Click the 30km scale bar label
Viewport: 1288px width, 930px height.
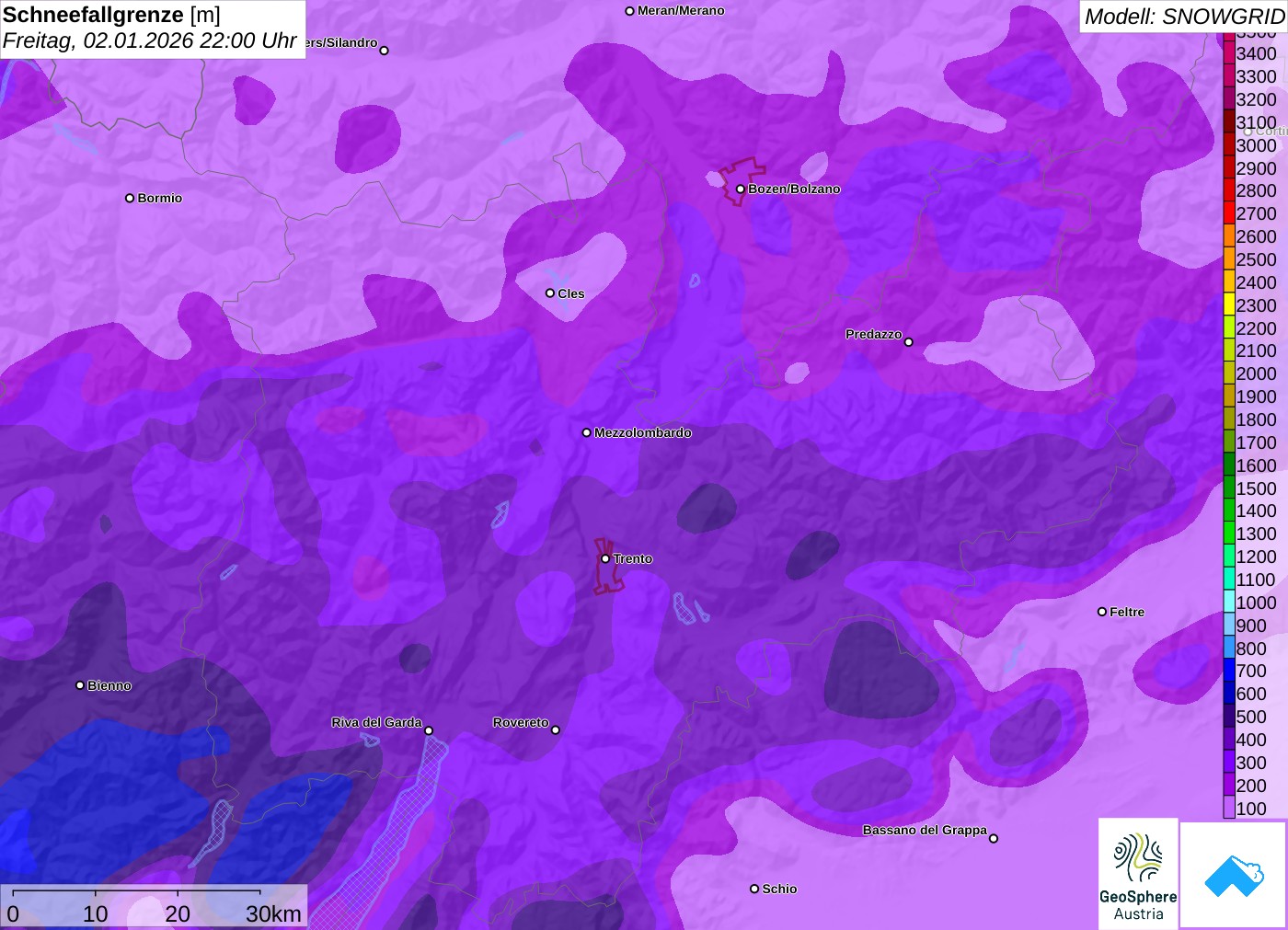(273, 913)
